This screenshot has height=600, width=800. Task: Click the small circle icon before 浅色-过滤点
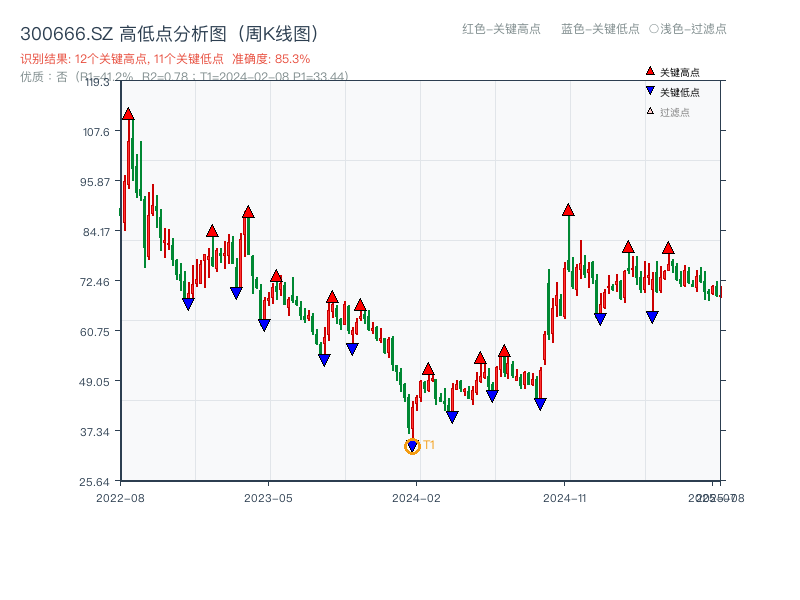[654, 29]
